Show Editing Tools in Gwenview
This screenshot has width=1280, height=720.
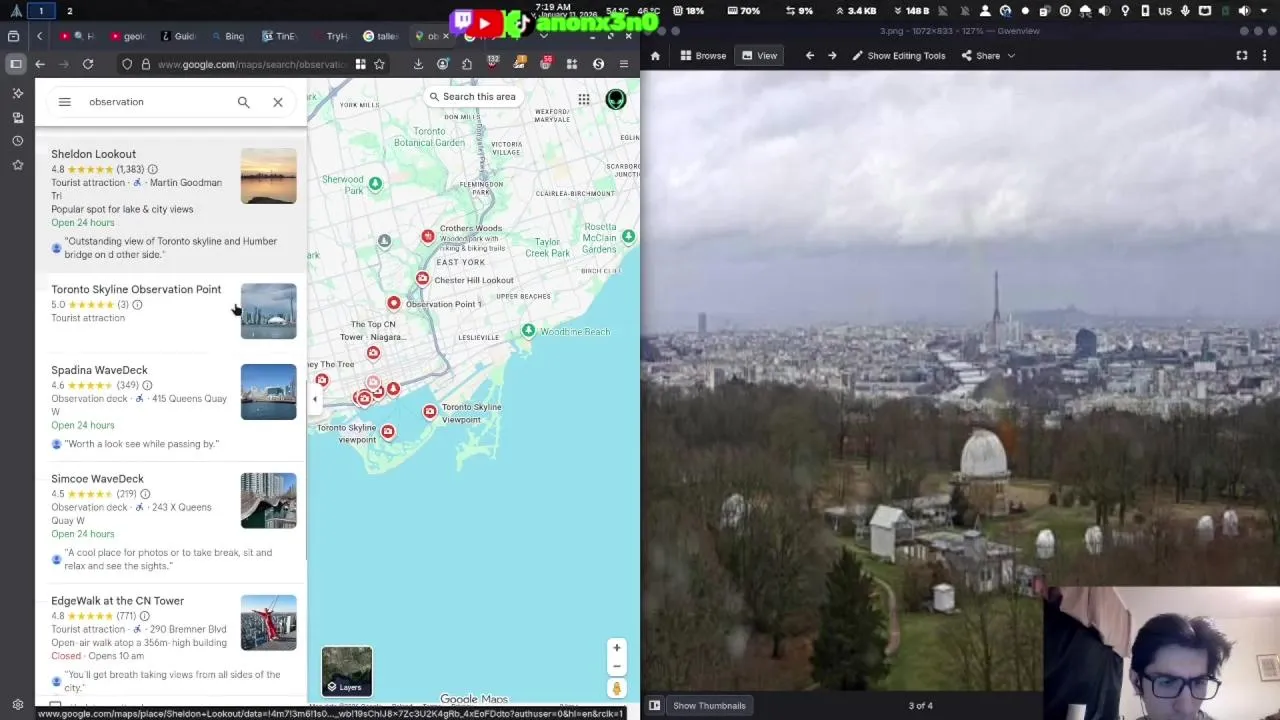[898, 56]
